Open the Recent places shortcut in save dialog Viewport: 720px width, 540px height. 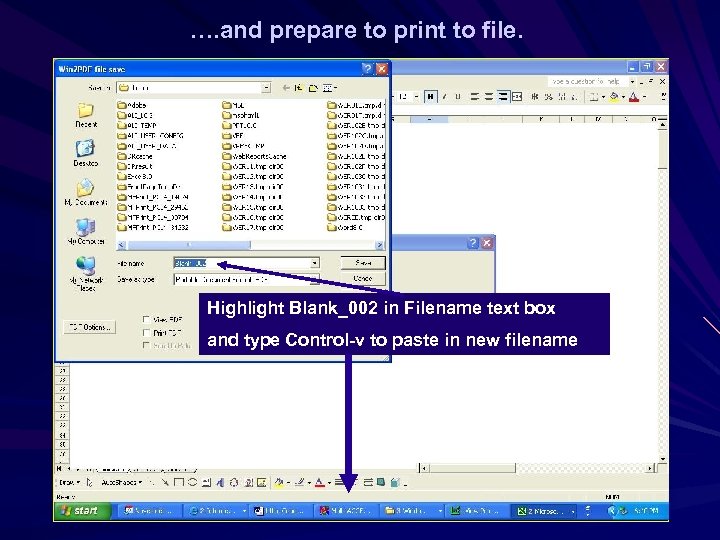[x=86, y=115]
